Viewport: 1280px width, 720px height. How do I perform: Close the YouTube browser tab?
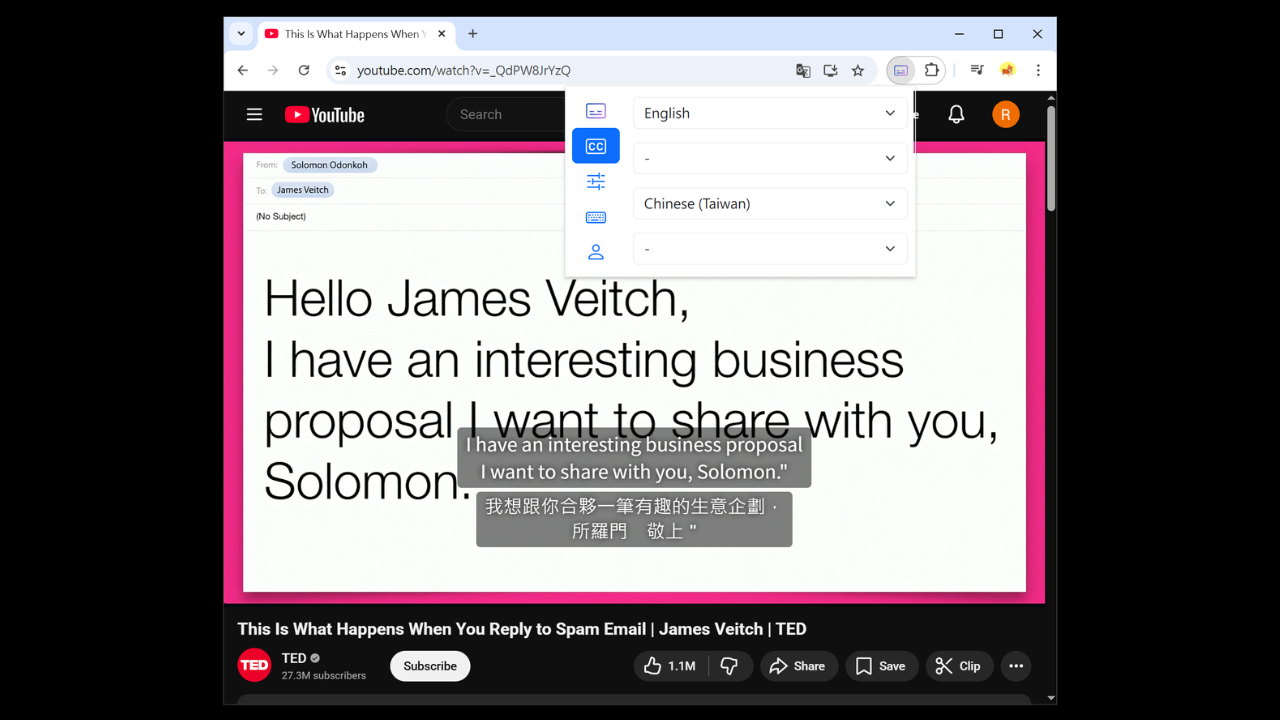click(x=442, y=34)
